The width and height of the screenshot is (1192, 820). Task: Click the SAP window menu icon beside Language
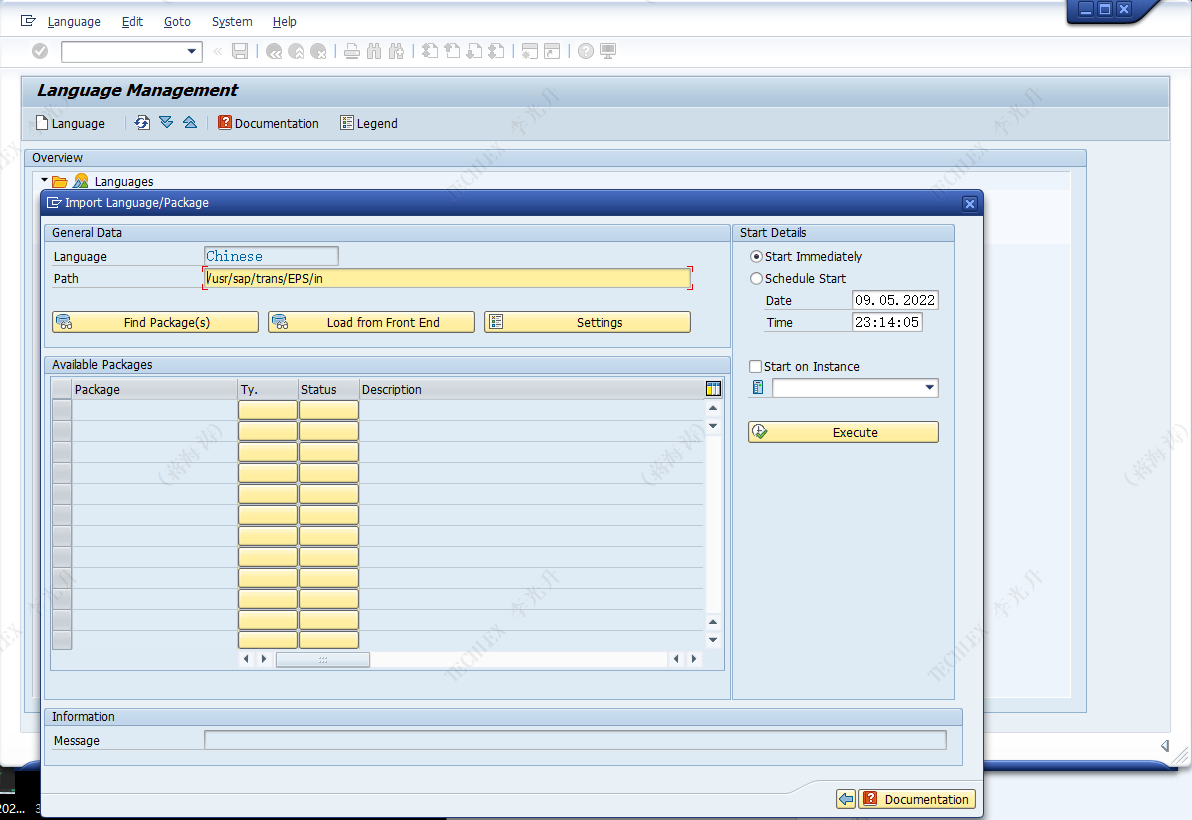(28, 21)
